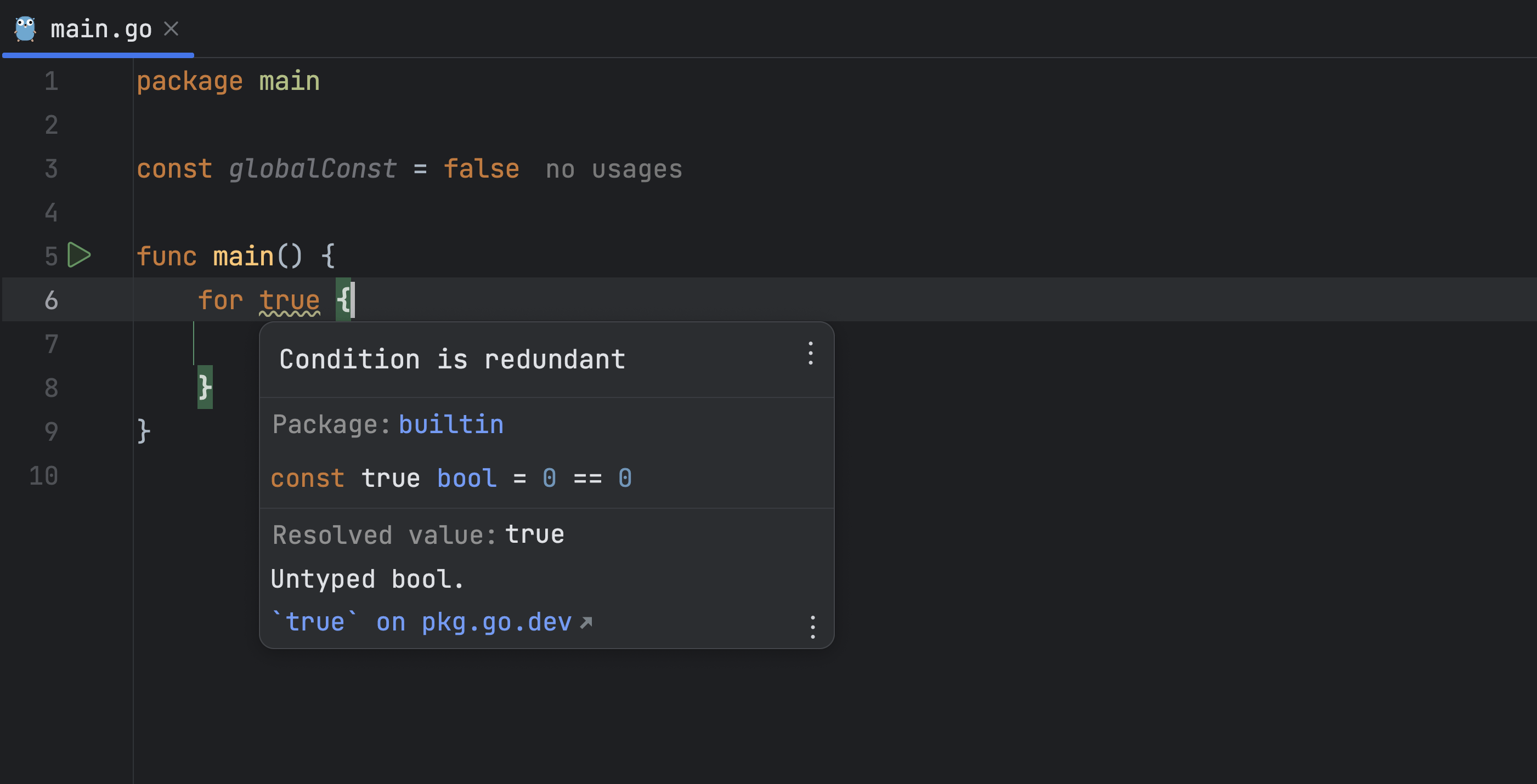Click the external link arrow after pkg.go.dev
1537x784 pixels.
click(x=586, y=622)
